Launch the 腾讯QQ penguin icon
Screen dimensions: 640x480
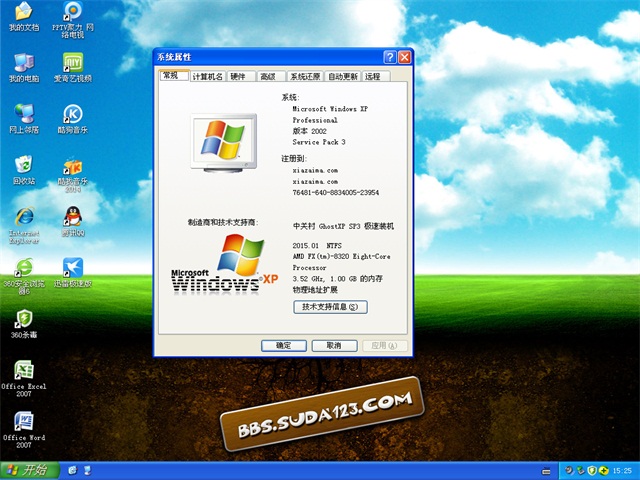point(72,217)
